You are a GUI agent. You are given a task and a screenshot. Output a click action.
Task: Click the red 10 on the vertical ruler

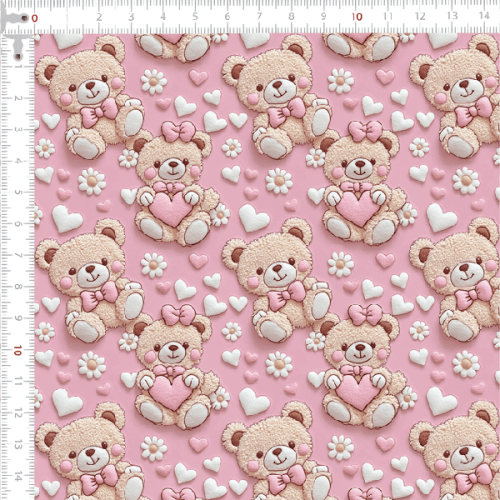pyautogui.click(x=18, y=350)
